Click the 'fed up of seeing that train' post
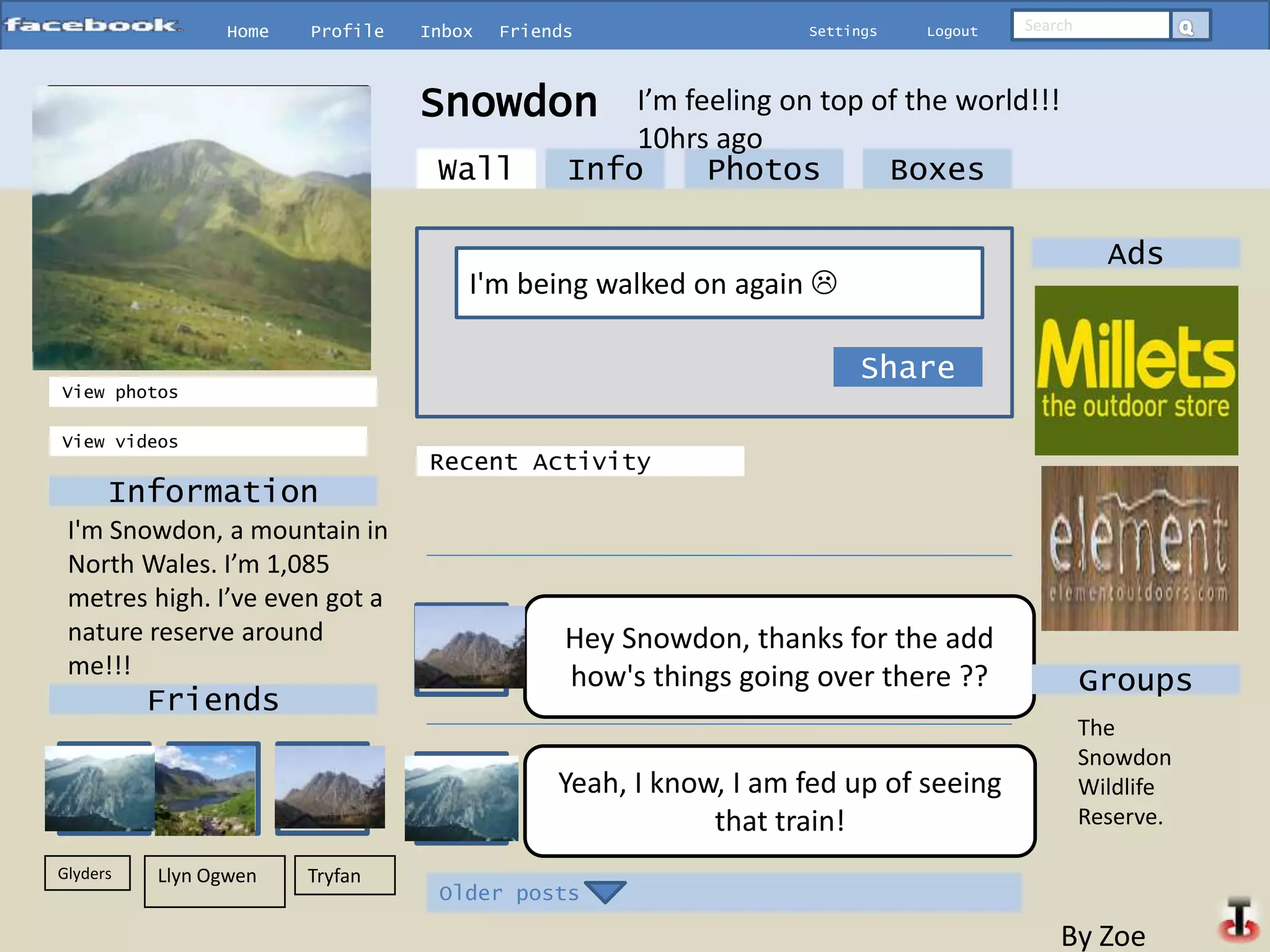Image resolution: width=1270 pixels, height=952 pixels. (779, 801)
